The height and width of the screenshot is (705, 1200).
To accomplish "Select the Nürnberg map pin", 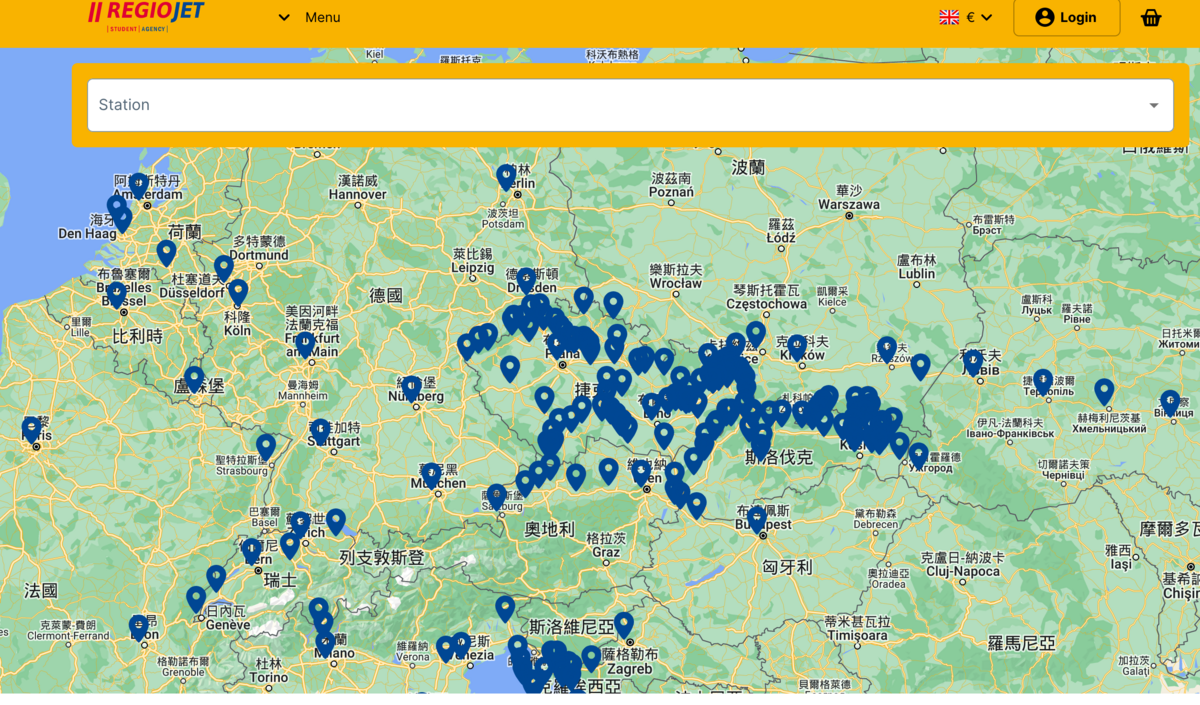I will 411,389.
